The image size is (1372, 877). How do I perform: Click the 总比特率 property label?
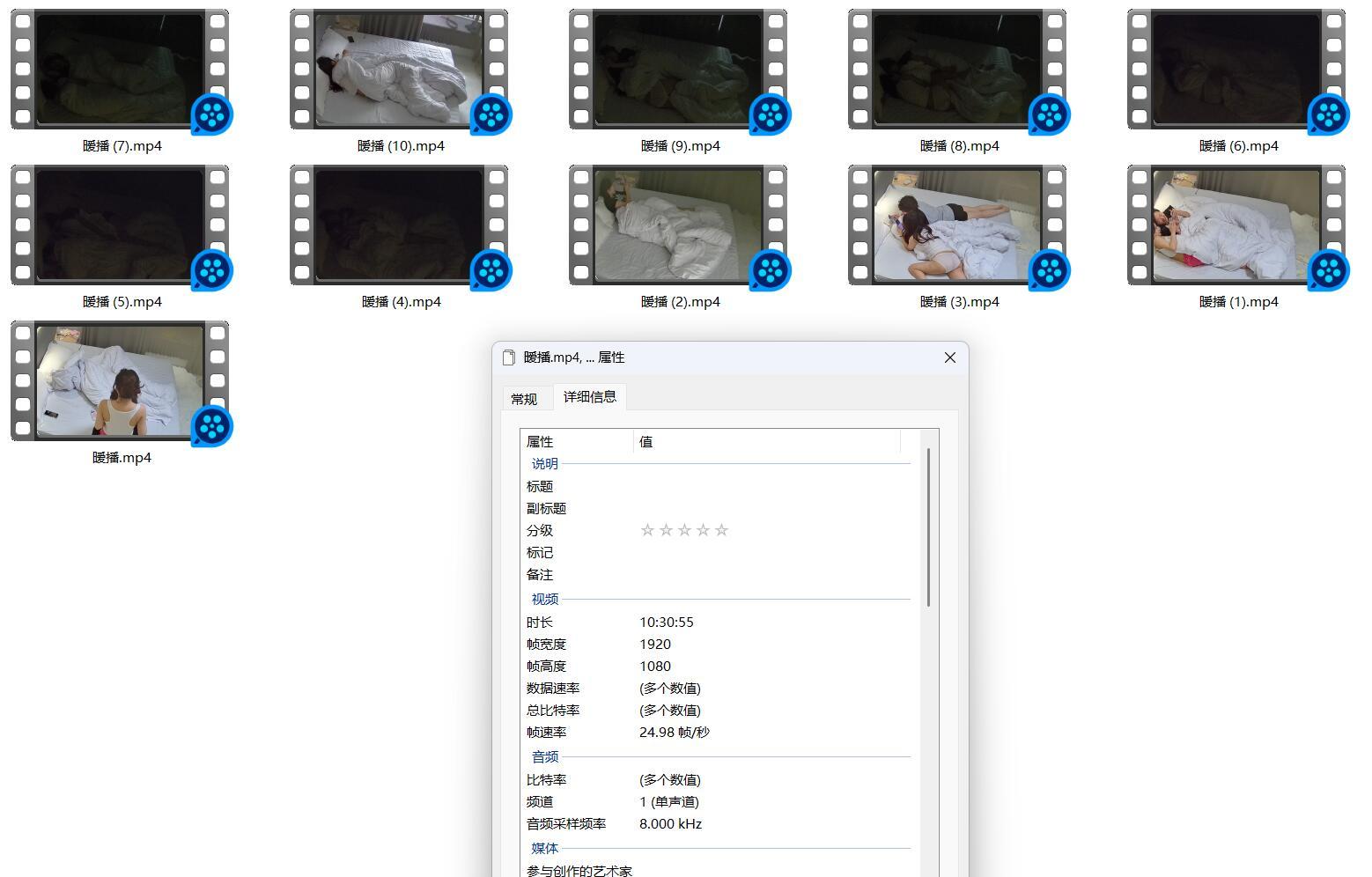click(553, 711)
